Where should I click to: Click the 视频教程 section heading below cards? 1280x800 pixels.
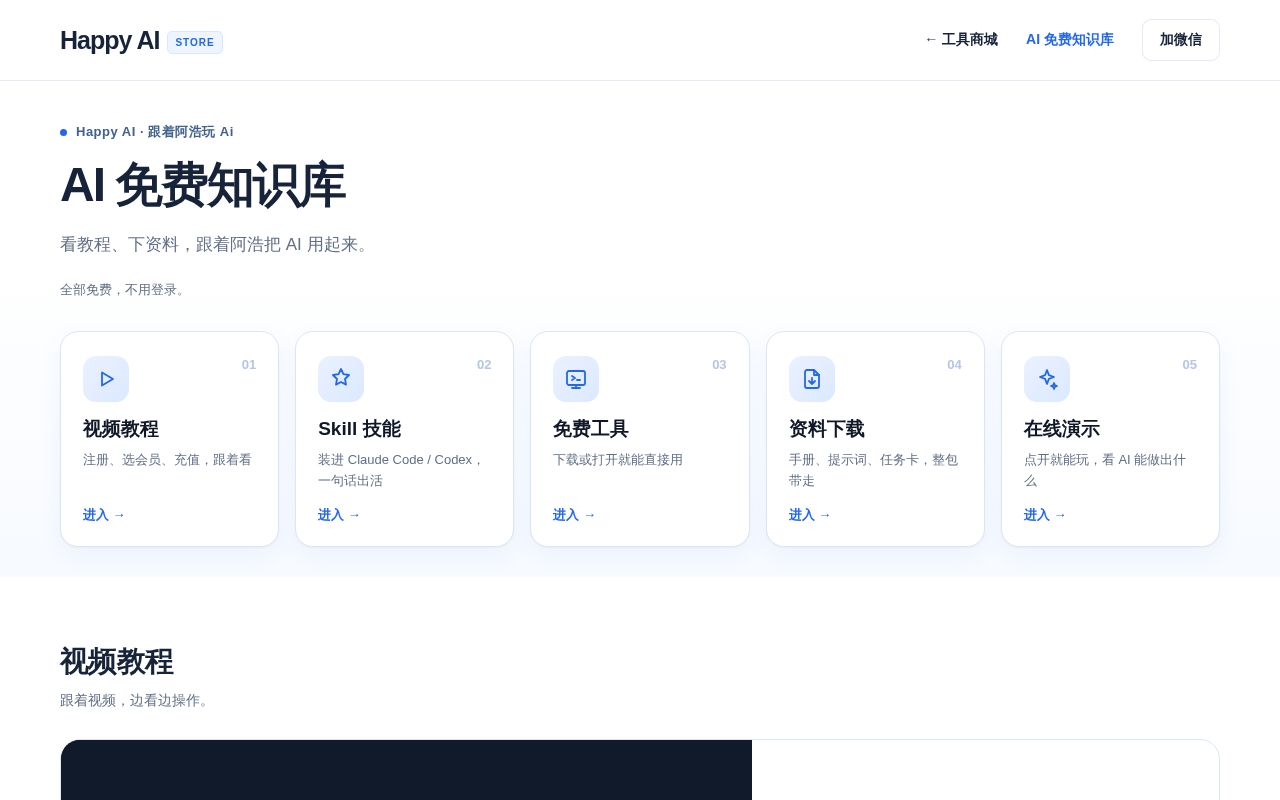point(116,662)
